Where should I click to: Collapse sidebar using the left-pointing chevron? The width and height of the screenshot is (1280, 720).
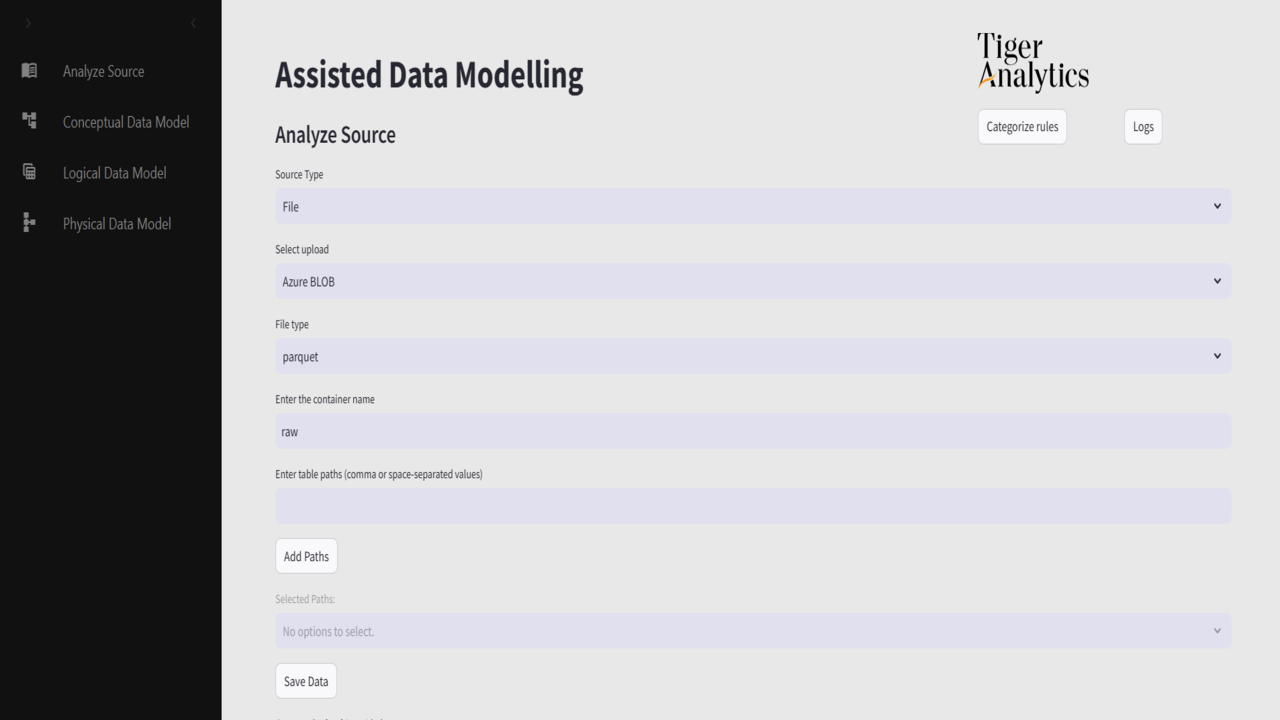[x=193, y=23]
